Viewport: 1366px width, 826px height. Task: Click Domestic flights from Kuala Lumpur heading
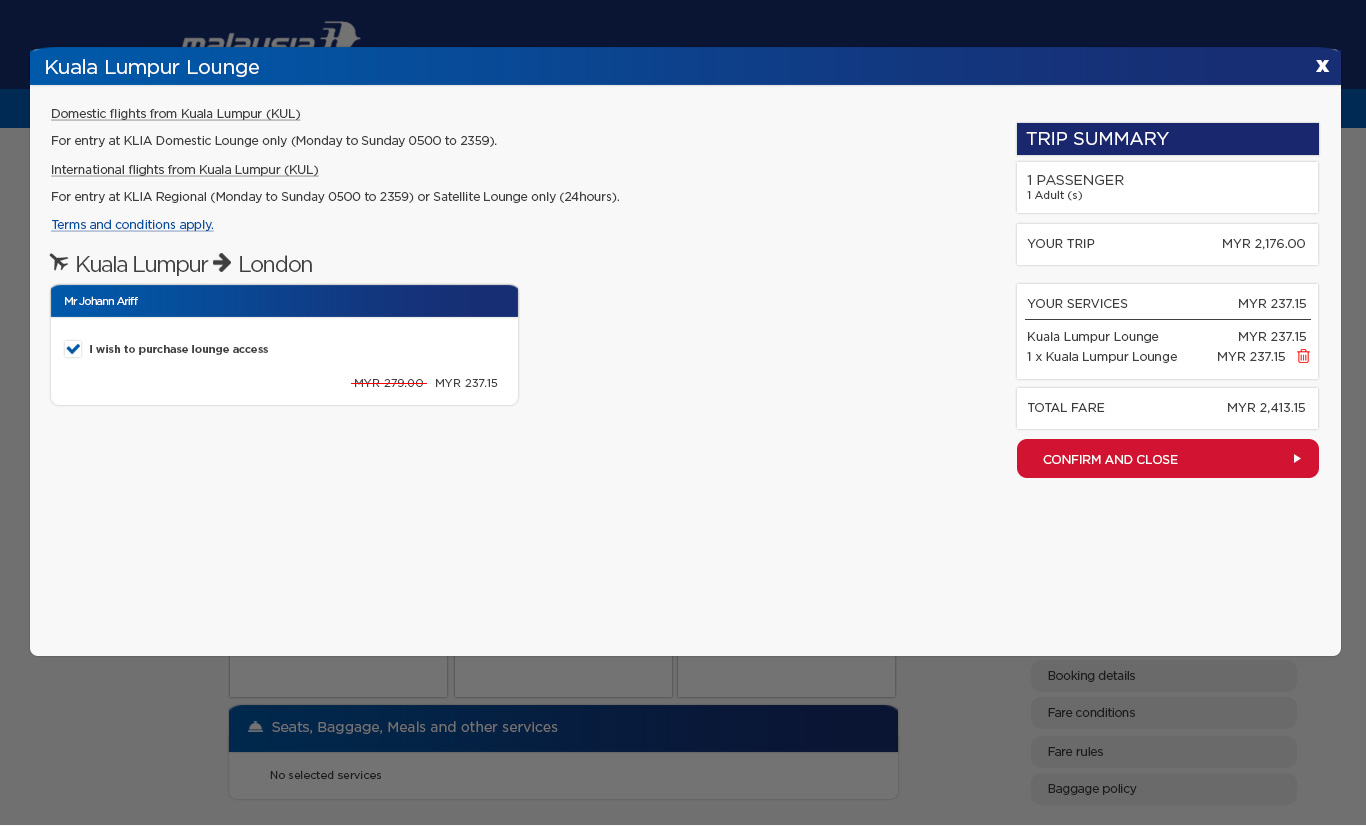pos(176,114)
